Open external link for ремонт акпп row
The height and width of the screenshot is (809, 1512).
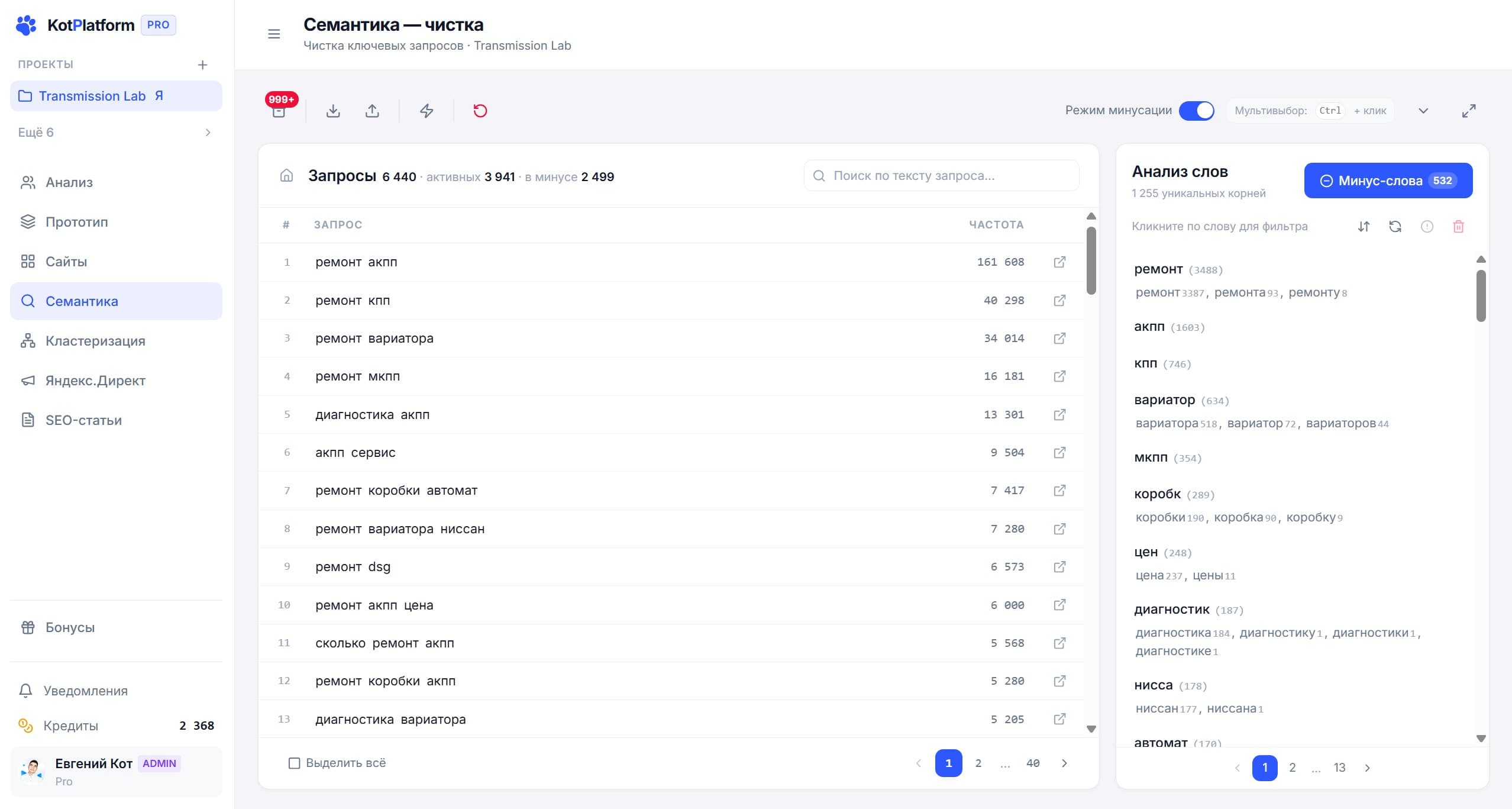click(x=1059, y=262)
